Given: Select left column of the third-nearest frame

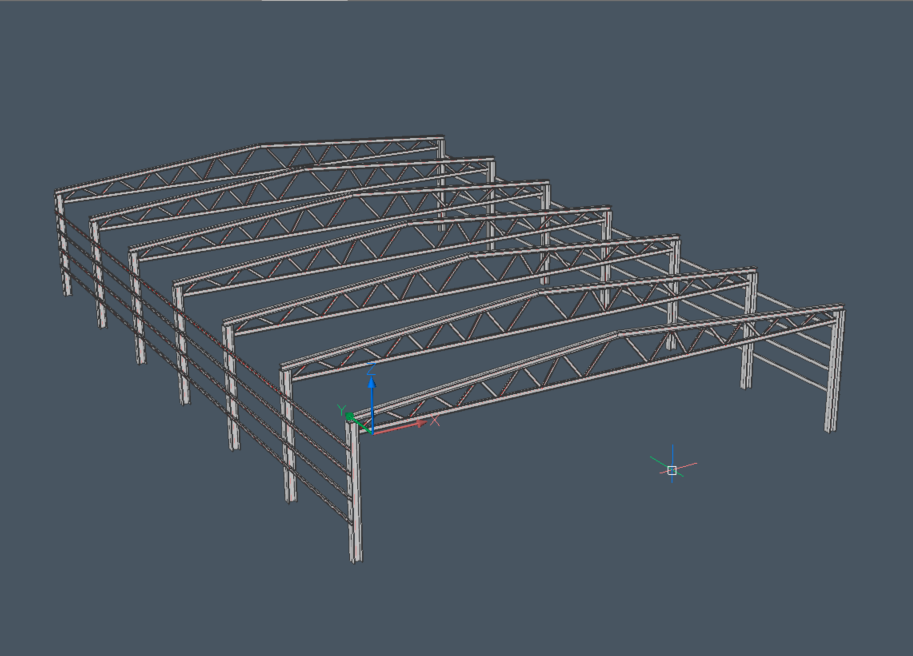Looking at the screenshot, I should 231,390.
